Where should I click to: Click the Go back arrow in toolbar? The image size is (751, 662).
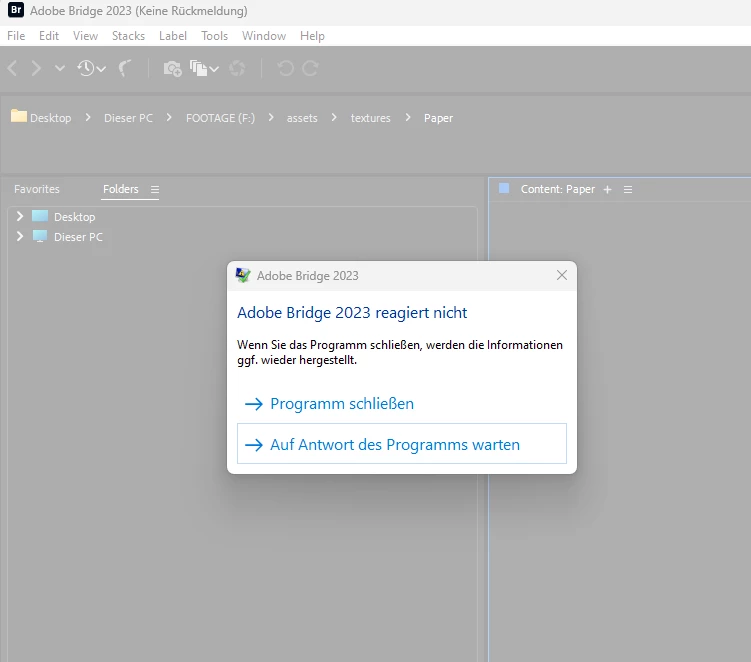(x=12, y=68)
